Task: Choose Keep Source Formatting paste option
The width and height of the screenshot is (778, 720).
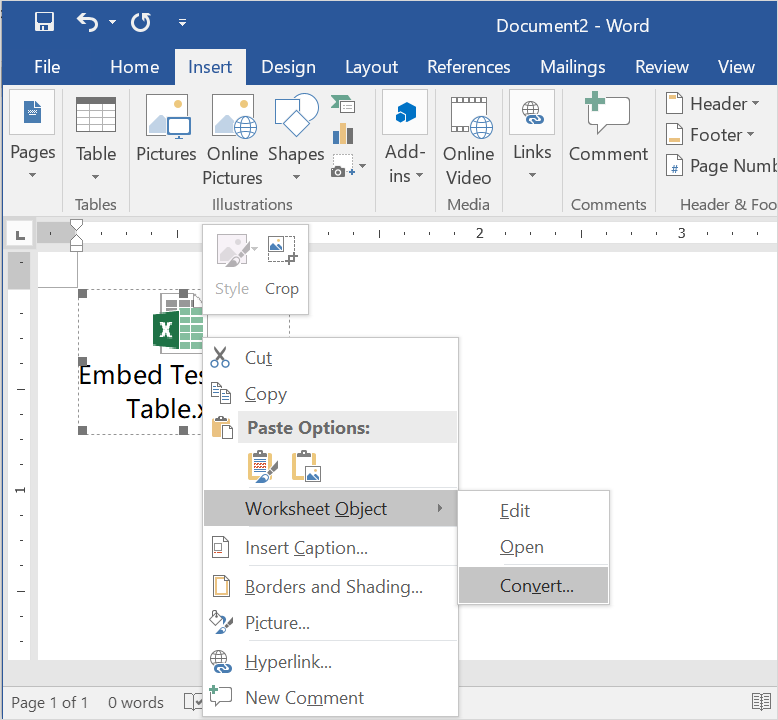Action: 262,467
